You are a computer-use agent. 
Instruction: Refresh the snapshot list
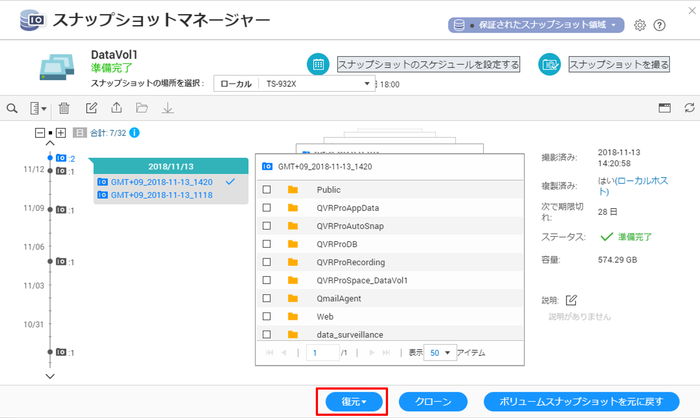point(689,108)
